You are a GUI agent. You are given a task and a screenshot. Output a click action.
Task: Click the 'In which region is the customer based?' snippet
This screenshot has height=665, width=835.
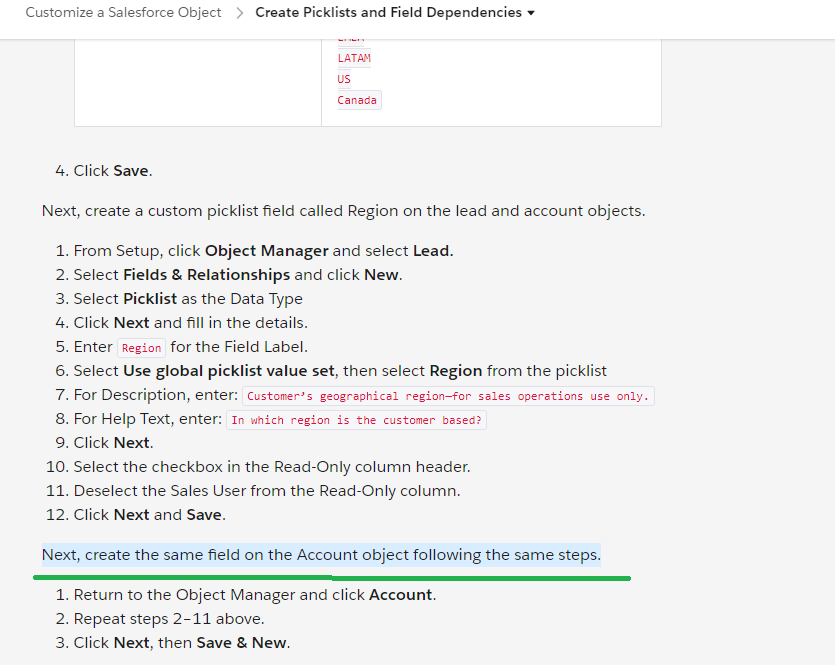(356, 420)
